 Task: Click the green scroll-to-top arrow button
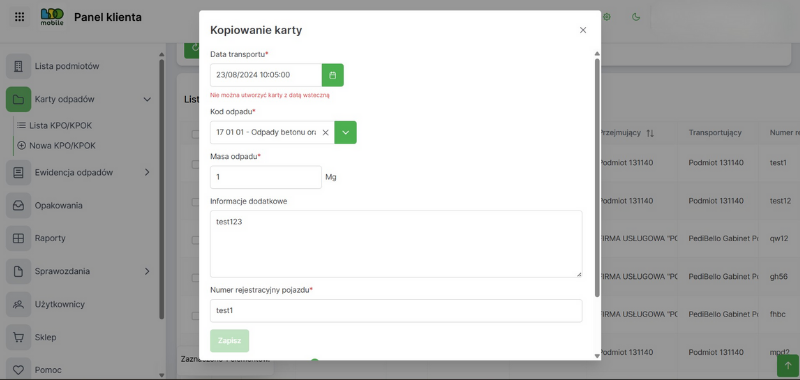(x=788, y=366)
